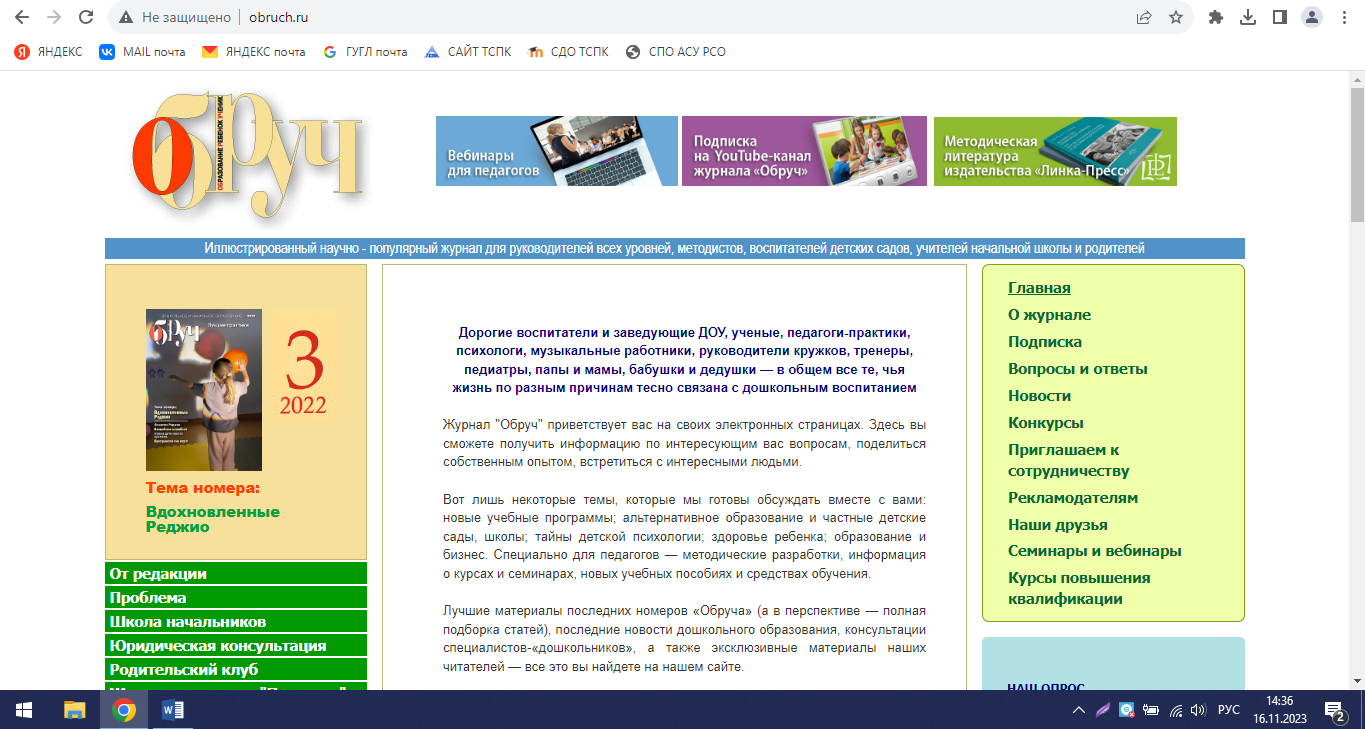The image size is (1365, 729).
Task: Click the volume speaker tray icon
Action: 1199,710
